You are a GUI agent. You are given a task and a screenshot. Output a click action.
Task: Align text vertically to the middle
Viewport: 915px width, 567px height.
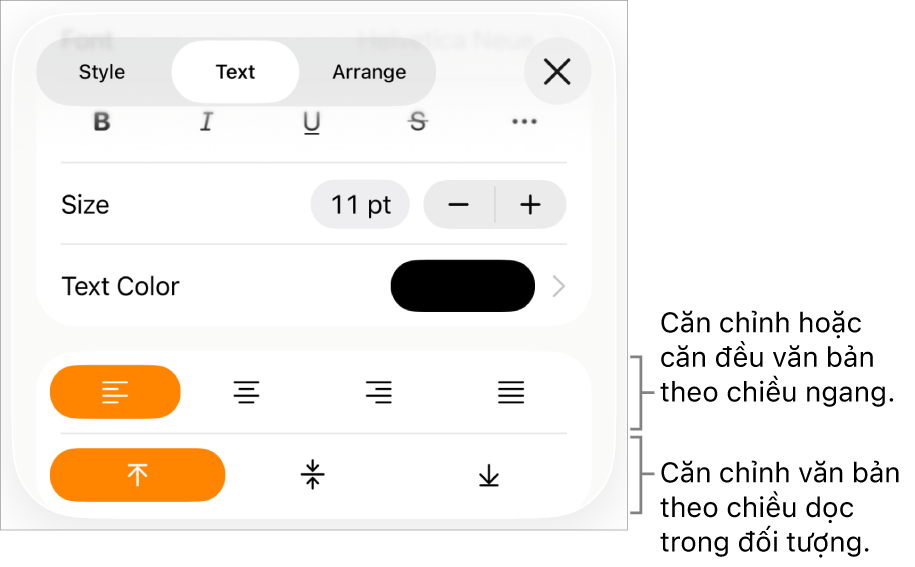click(x=313, y=475)
